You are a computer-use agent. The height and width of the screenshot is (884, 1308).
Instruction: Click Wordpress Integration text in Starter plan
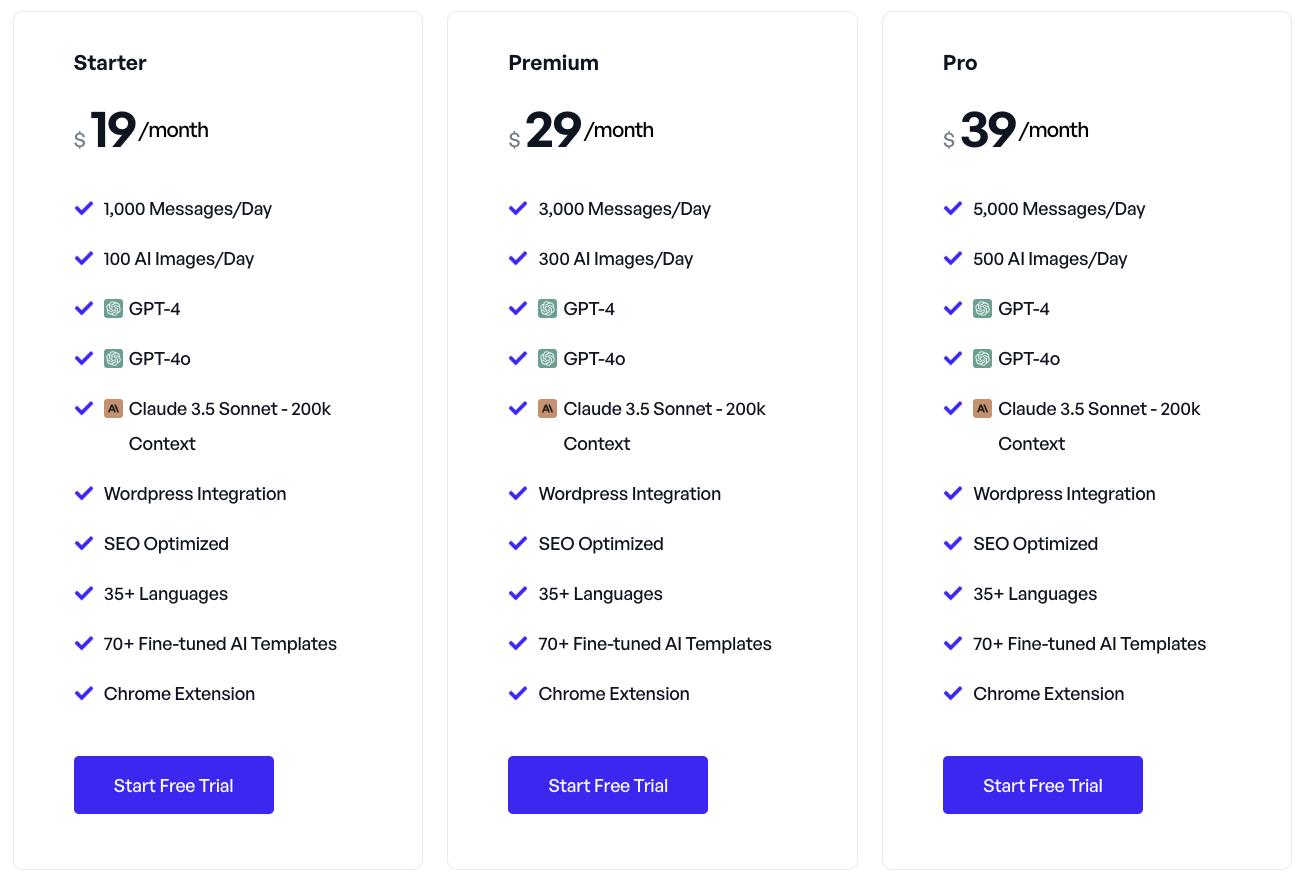(x=195, y=494)
